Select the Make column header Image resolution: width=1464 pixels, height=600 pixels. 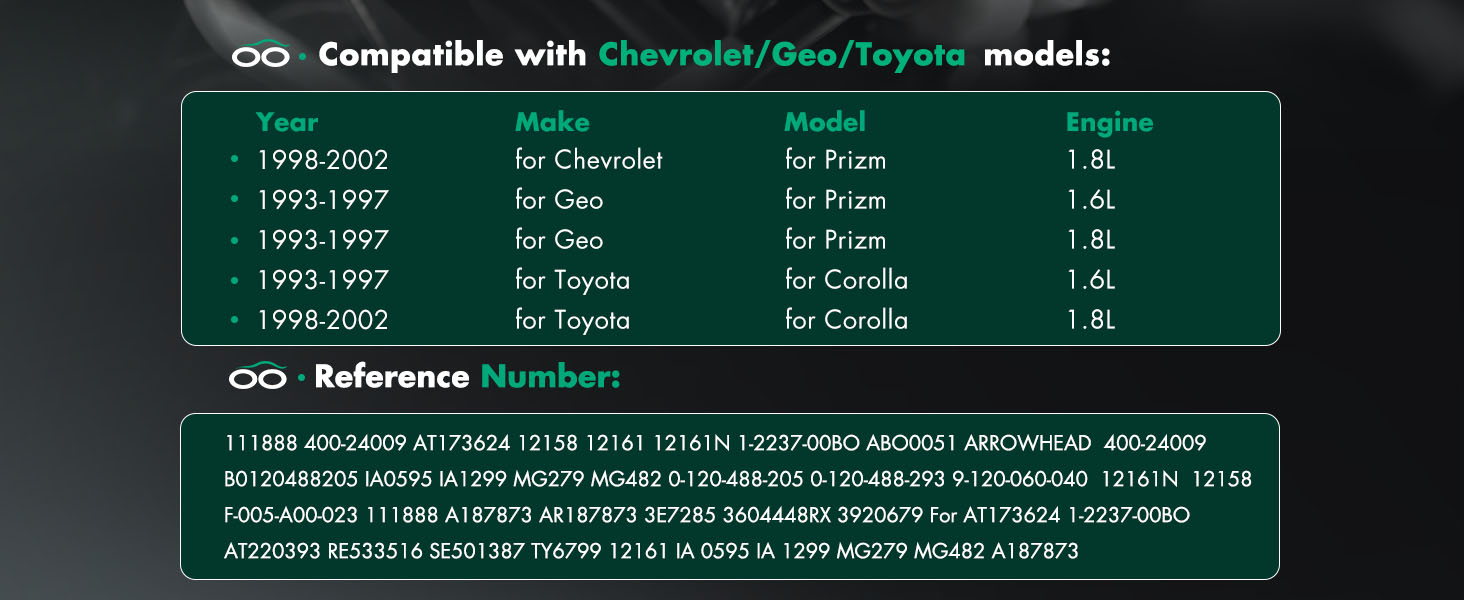[x=552, y=122]
